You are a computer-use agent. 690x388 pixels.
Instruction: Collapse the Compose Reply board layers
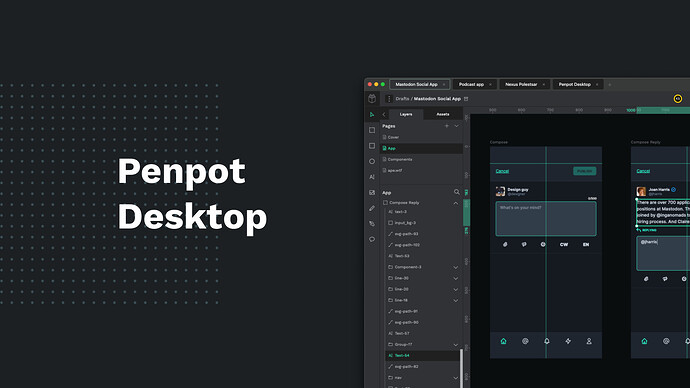click(x=455, y=203)
